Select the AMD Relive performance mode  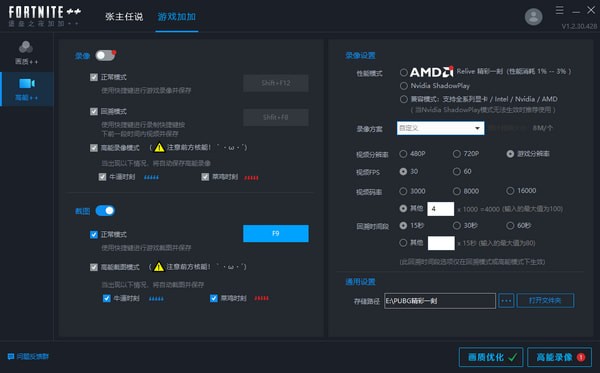tap(403, 72)
